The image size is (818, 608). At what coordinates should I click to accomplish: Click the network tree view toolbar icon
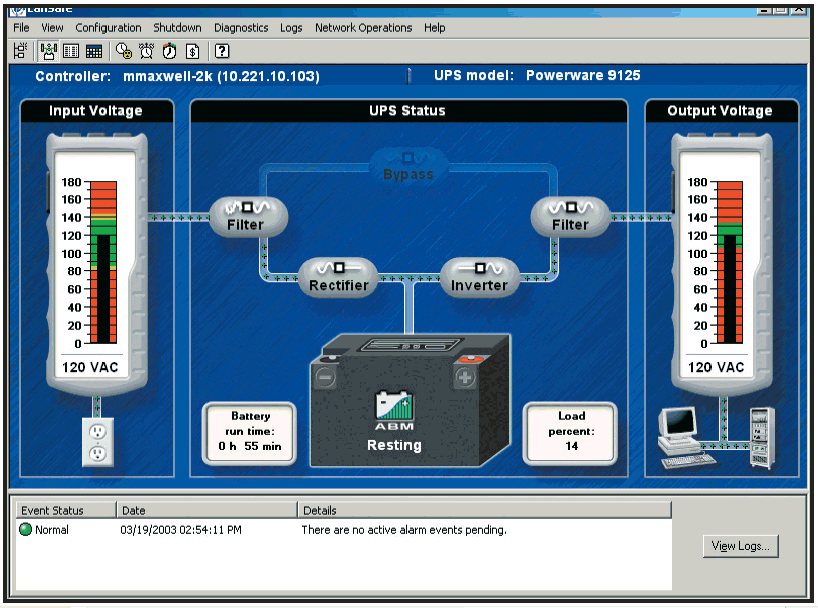point(20,51)
